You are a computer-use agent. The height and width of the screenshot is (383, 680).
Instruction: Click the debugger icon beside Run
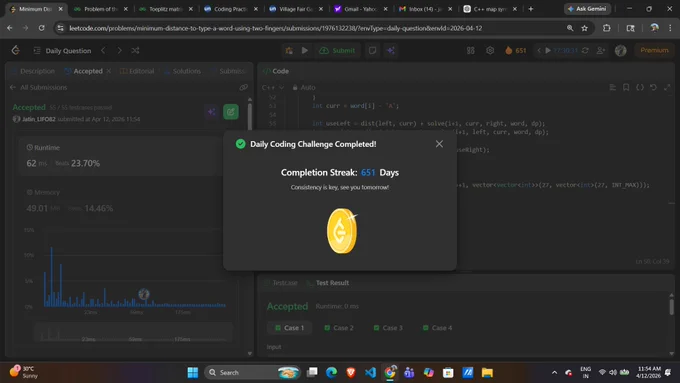point(289,51)
